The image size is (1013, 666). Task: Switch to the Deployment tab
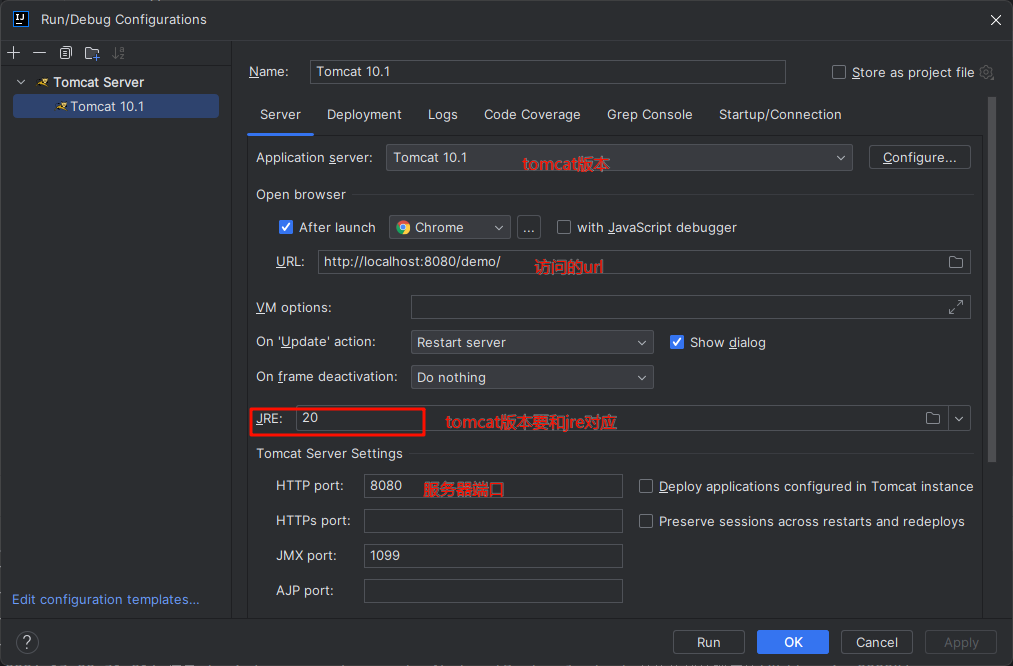coord(364,115)
